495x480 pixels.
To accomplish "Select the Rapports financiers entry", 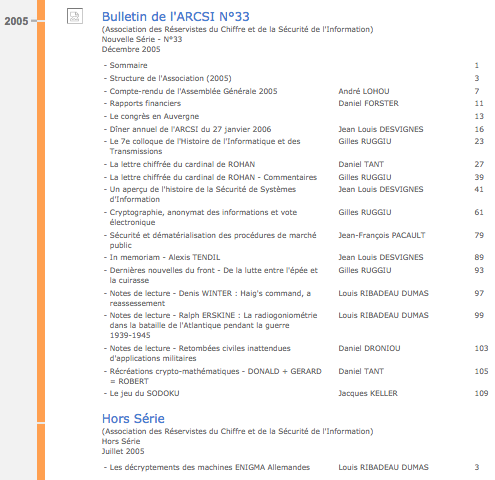I will click(x=145, y=103).
